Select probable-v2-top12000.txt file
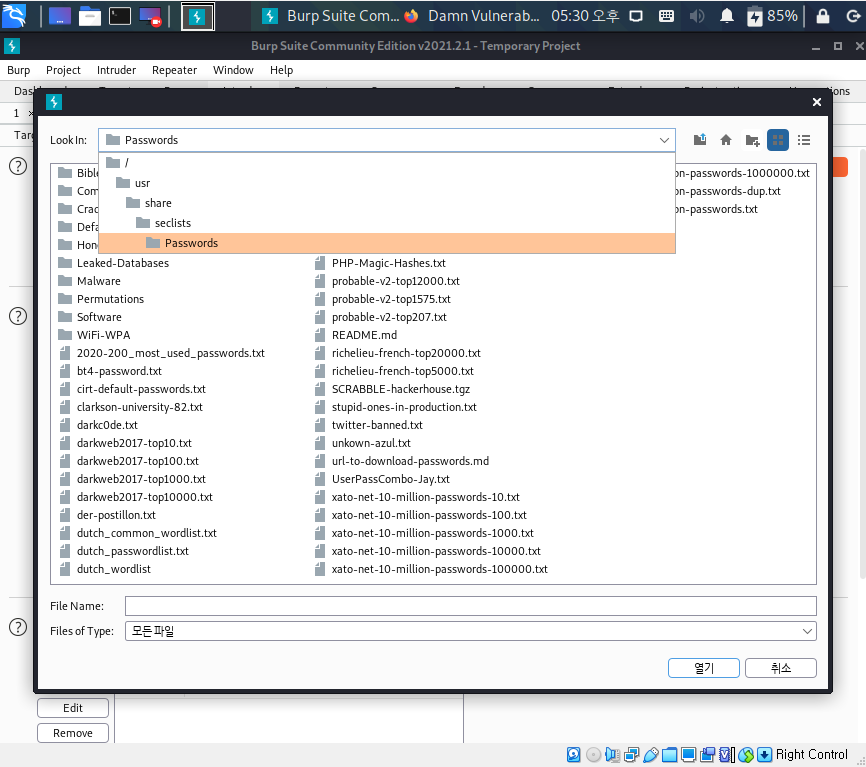This screenshot has height=767, width=866. tap(387, 281)
